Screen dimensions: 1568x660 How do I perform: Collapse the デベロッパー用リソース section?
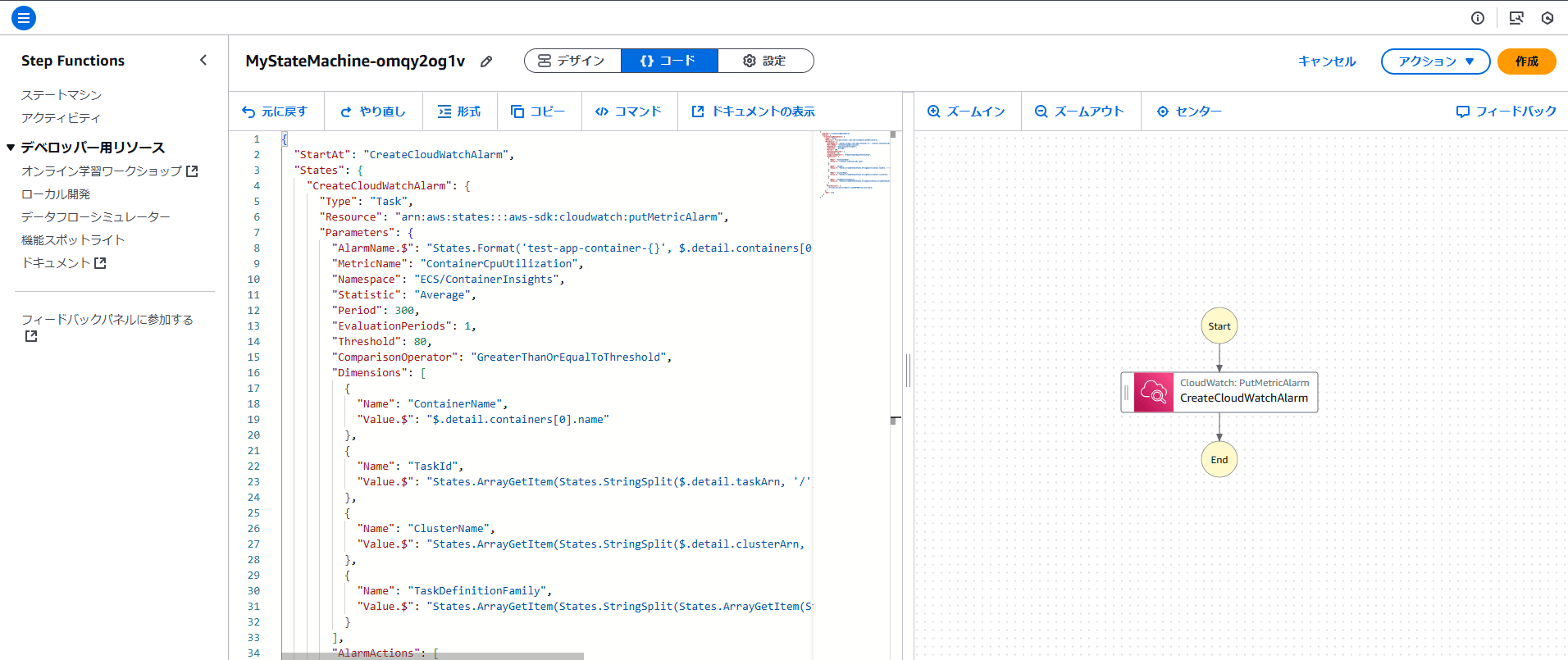[x=11, y=148]
